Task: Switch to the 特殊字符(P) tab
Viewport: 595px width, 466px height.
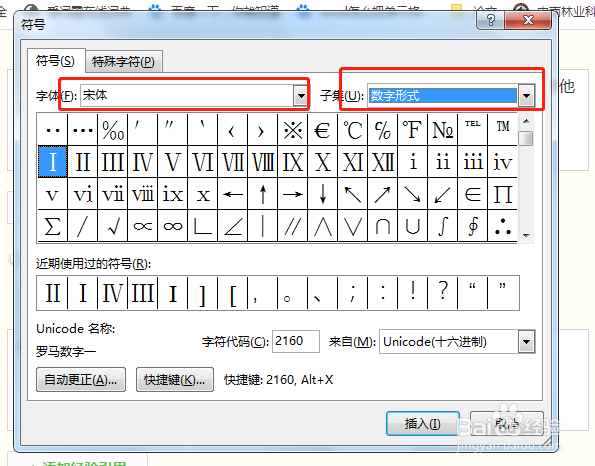Action: (124, 61)
